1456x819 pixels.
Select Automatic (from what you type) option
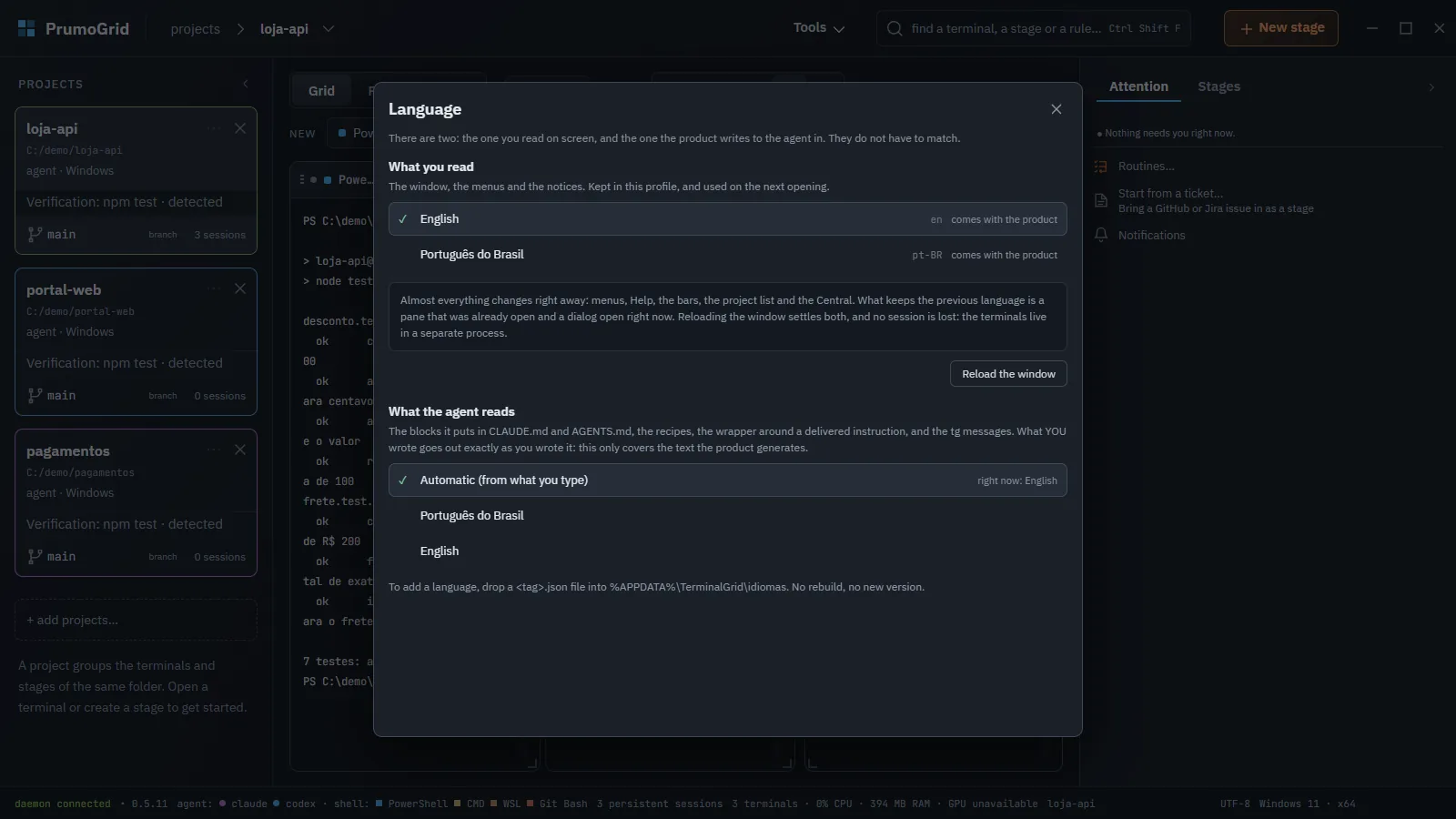(x=727, y=480)
